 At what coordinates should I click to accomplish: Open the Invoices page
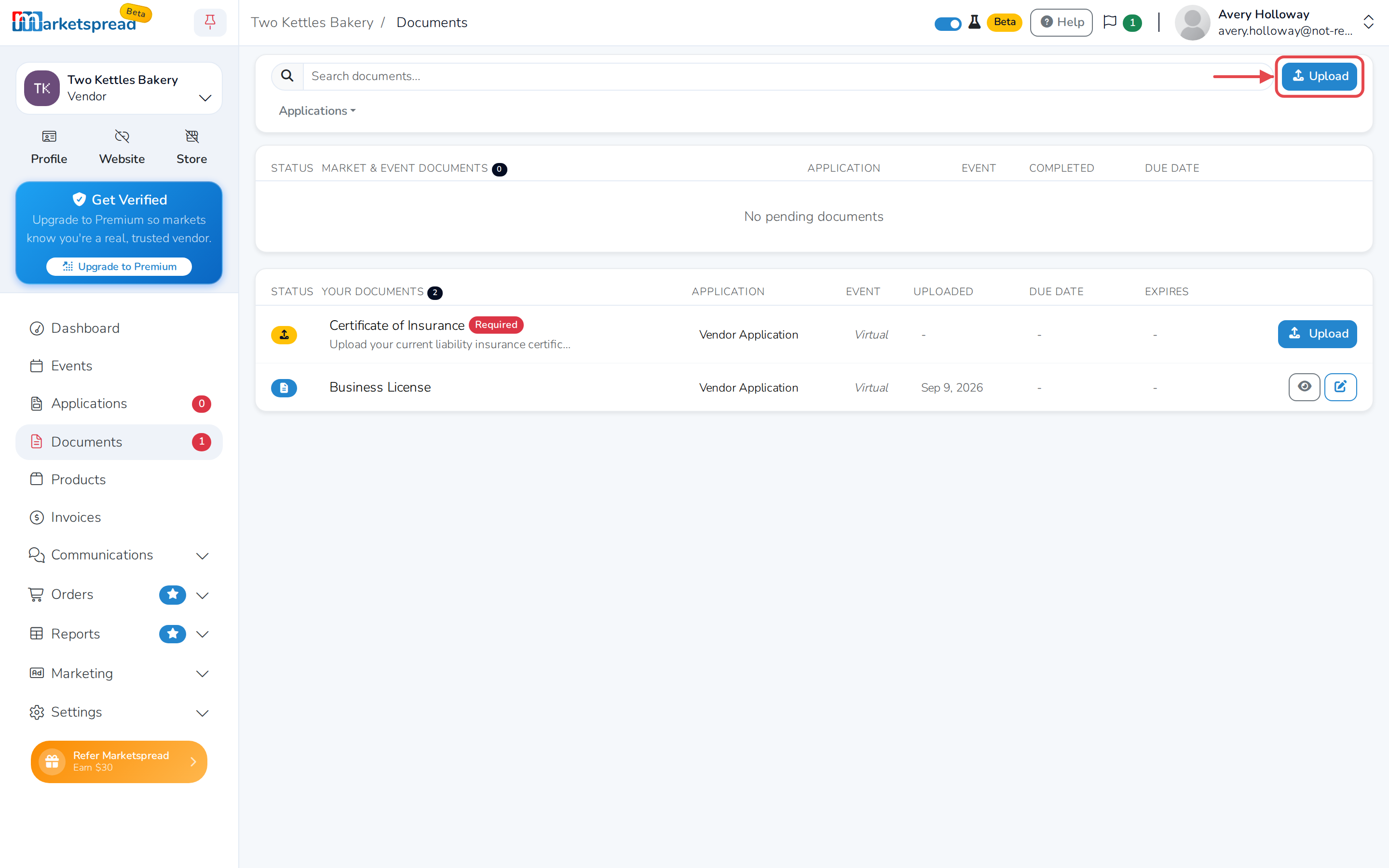pos(119,517)
